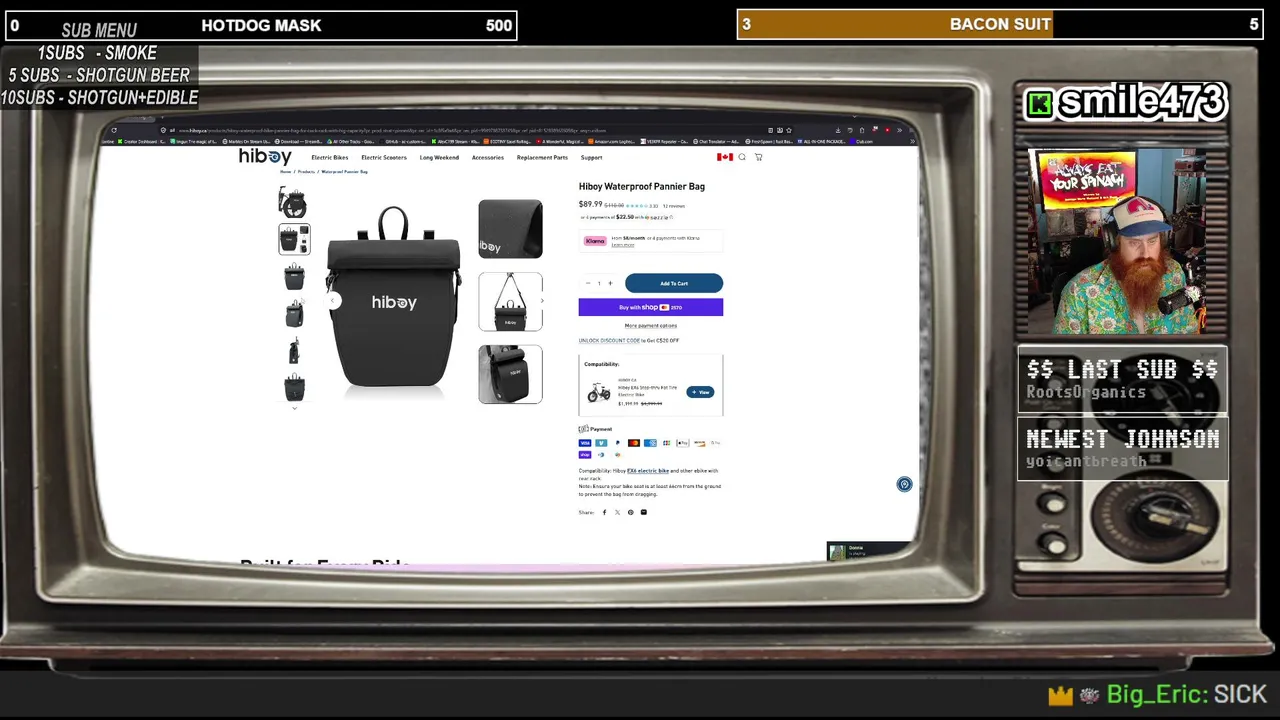Open the Replacement Parts menu

click(x=542, y=158)
